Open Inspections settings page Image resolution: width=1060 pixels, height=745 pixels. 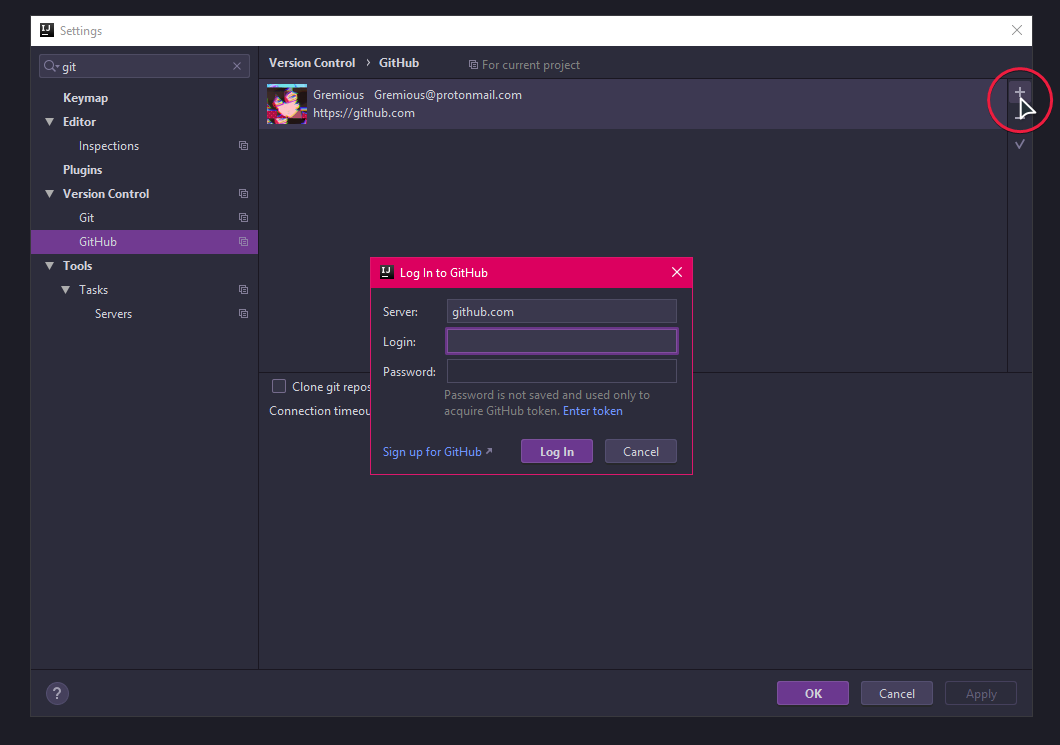point(109,145)
